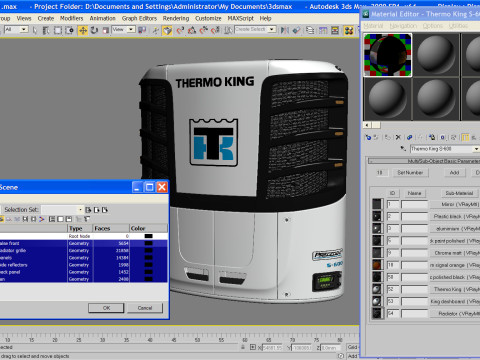The width and height of the screenshot is (480, 360).
Task: Click the Radiator sub-material button
Action: click(x=455, y=313)
